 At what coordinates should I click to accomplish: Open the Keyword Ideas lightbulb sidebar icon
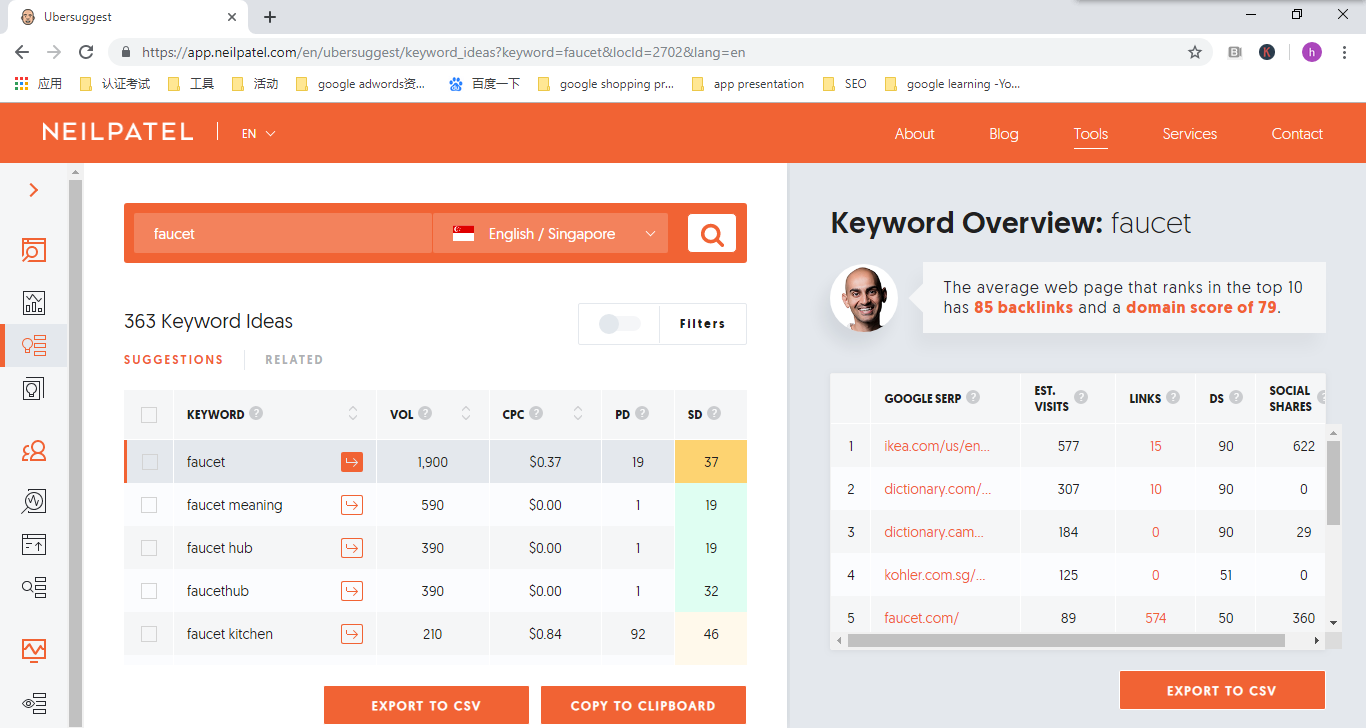click(34, 346)
